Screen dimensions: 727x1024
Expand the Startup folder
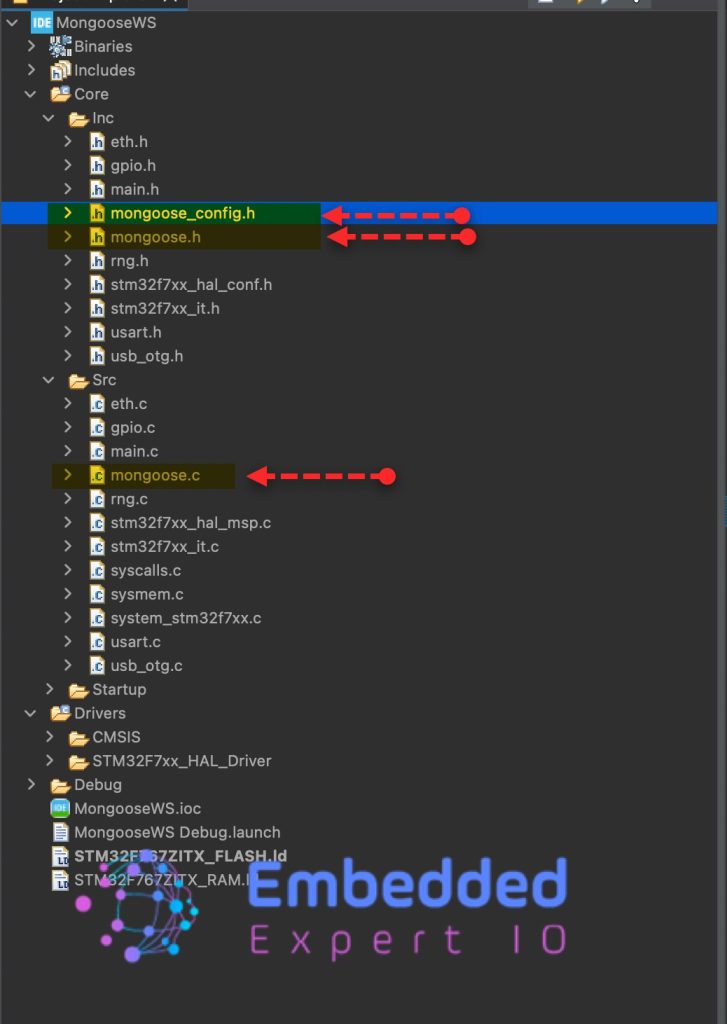49,689
